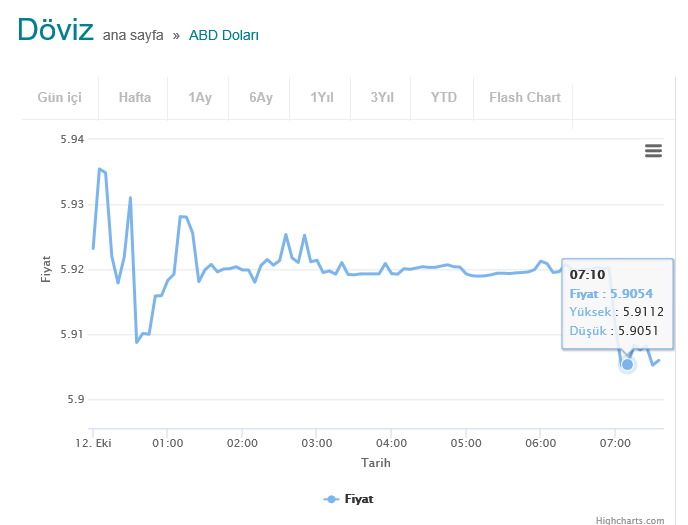Screen dimensions: 688x525
Task: Click the Highcharts.com credit link
Action: (629, 520)
